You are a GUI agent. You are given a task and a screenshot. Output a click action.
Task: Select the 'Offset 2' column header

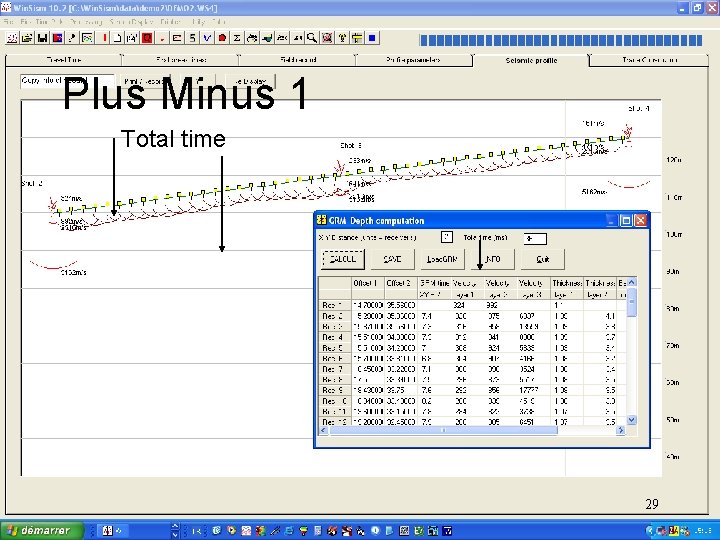pyautogui.click(x=401, y=283)
